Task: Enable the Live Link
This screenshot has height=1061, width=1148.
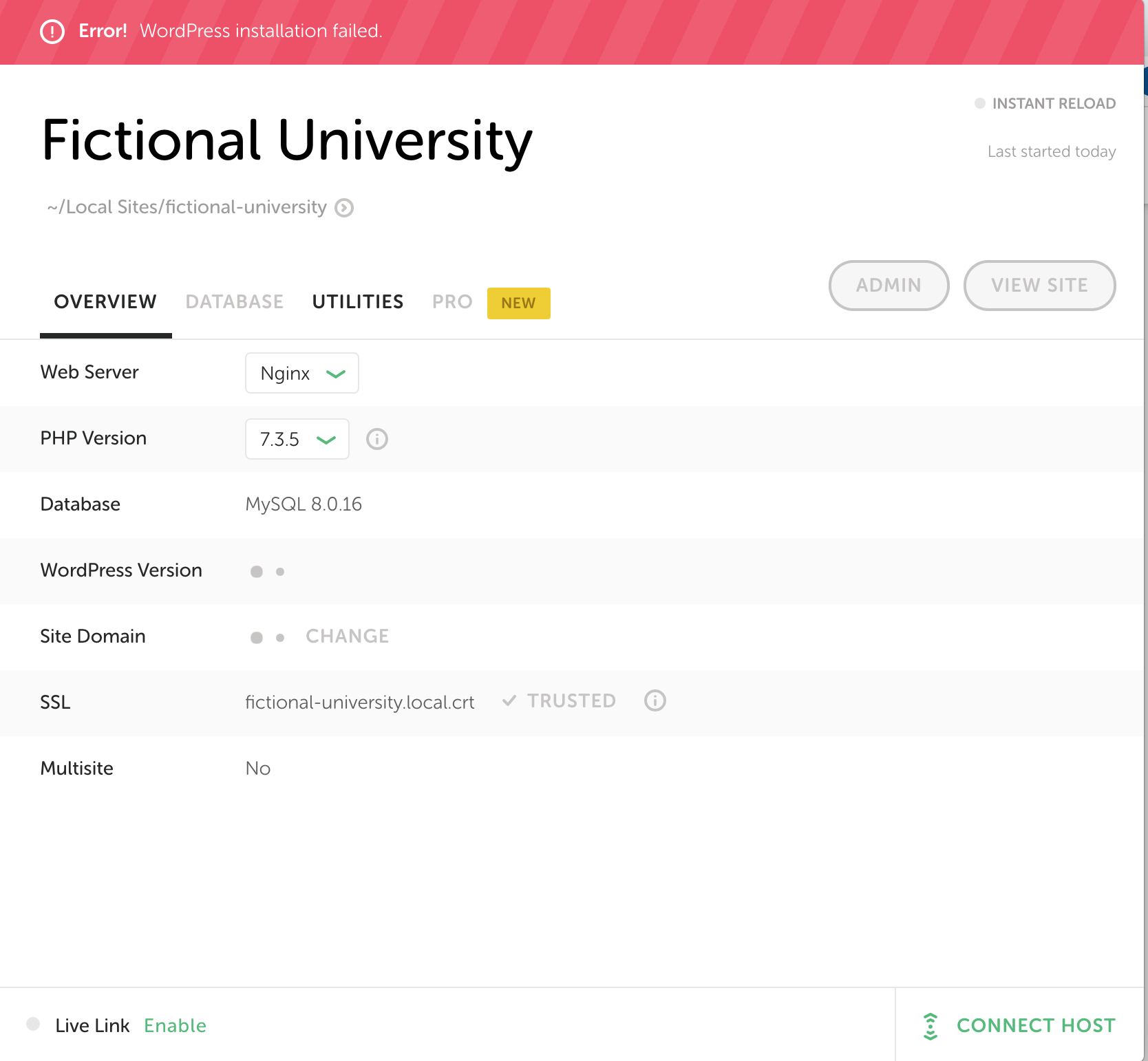Action: click(176, 1026)
